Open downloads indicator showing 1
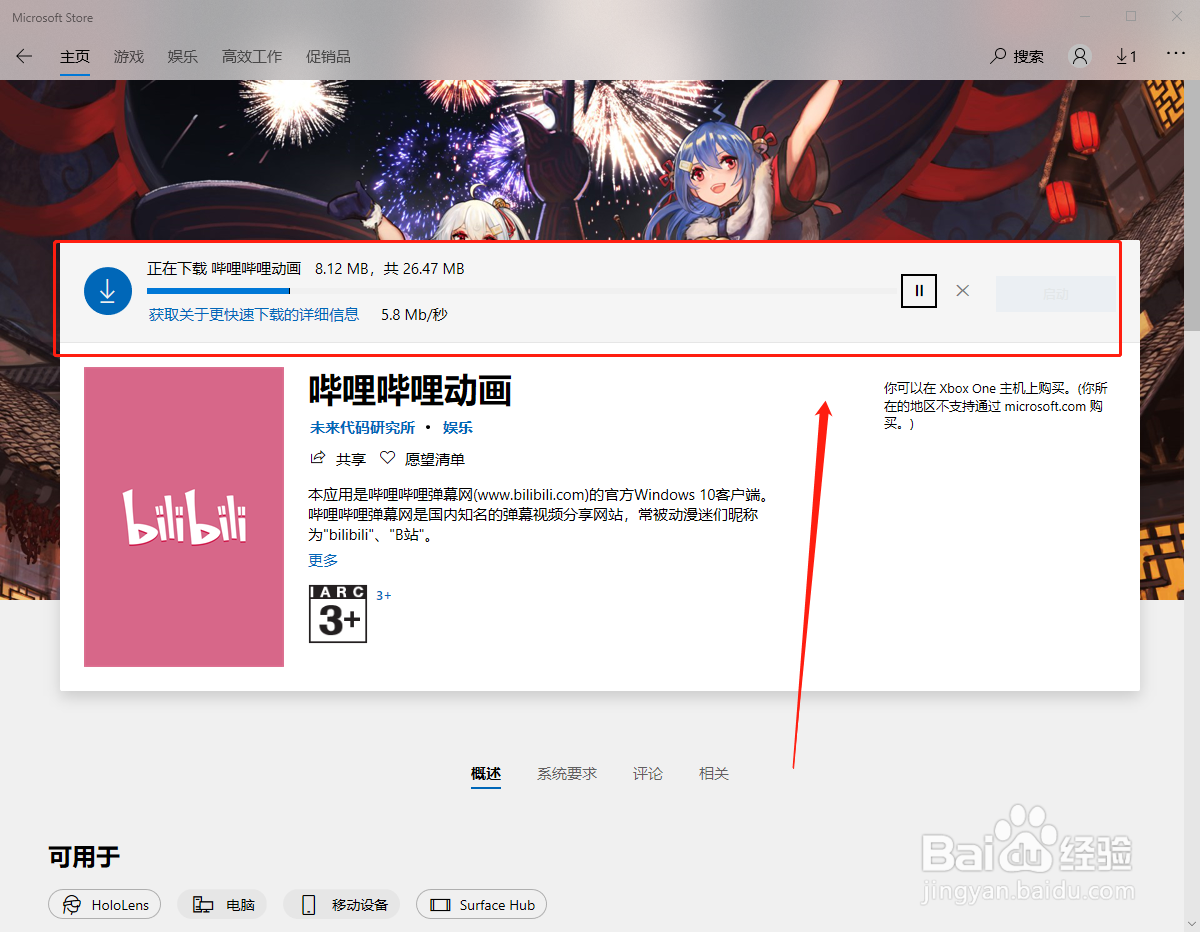The width and height of the screenshot is (1200, 932). (x=1126, y=57)
